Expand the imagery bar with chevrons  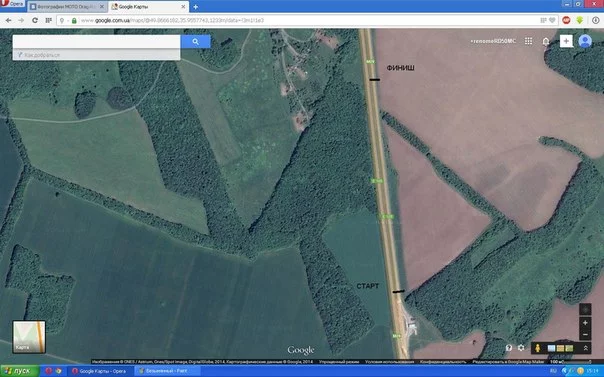(x=585, y=348)
